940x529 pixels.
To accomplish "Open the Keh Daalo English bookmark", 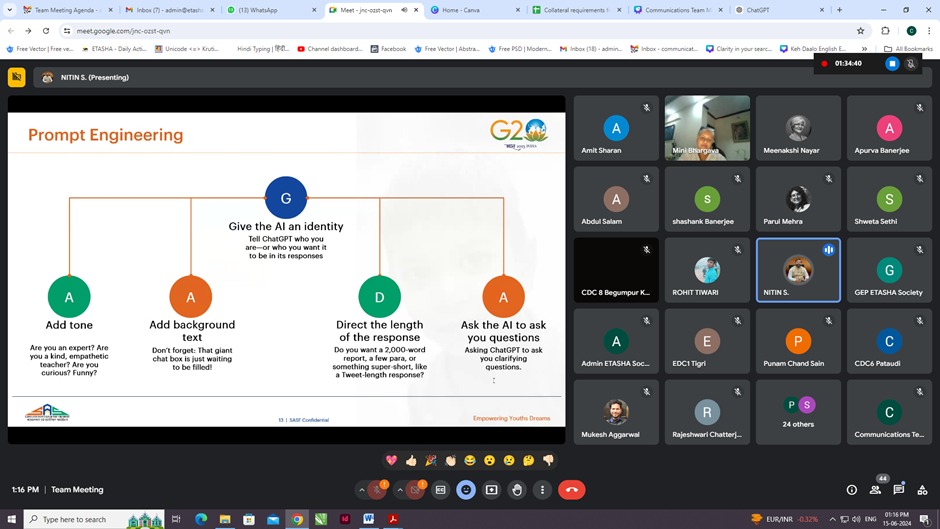I will pos(813,49).
